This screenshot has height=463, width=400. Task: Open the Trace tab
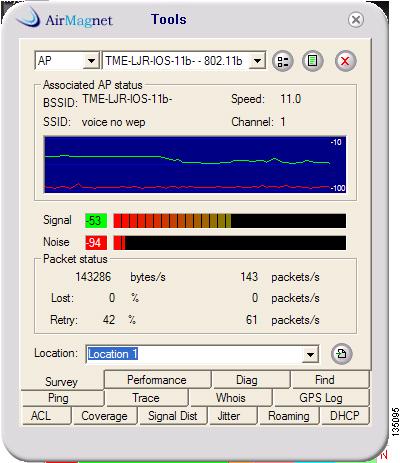pos(146,398)
